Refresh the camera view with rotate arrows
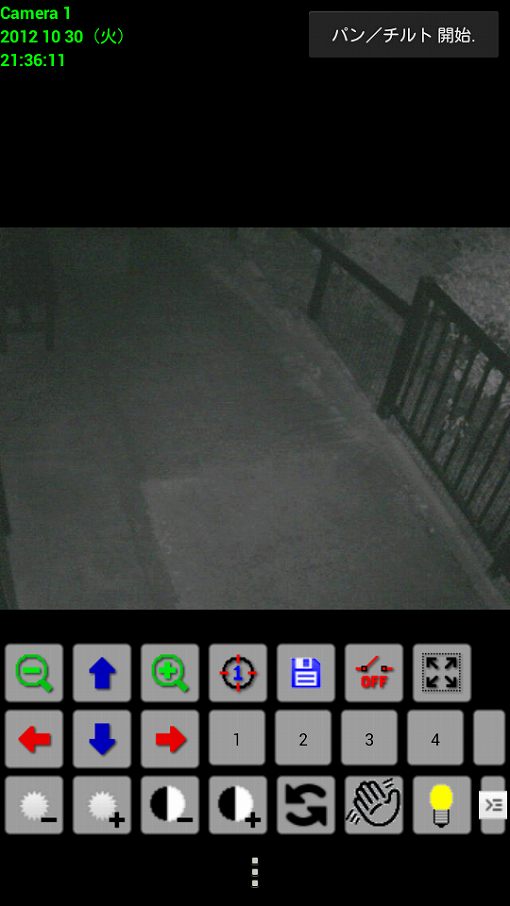 [306, 805]
